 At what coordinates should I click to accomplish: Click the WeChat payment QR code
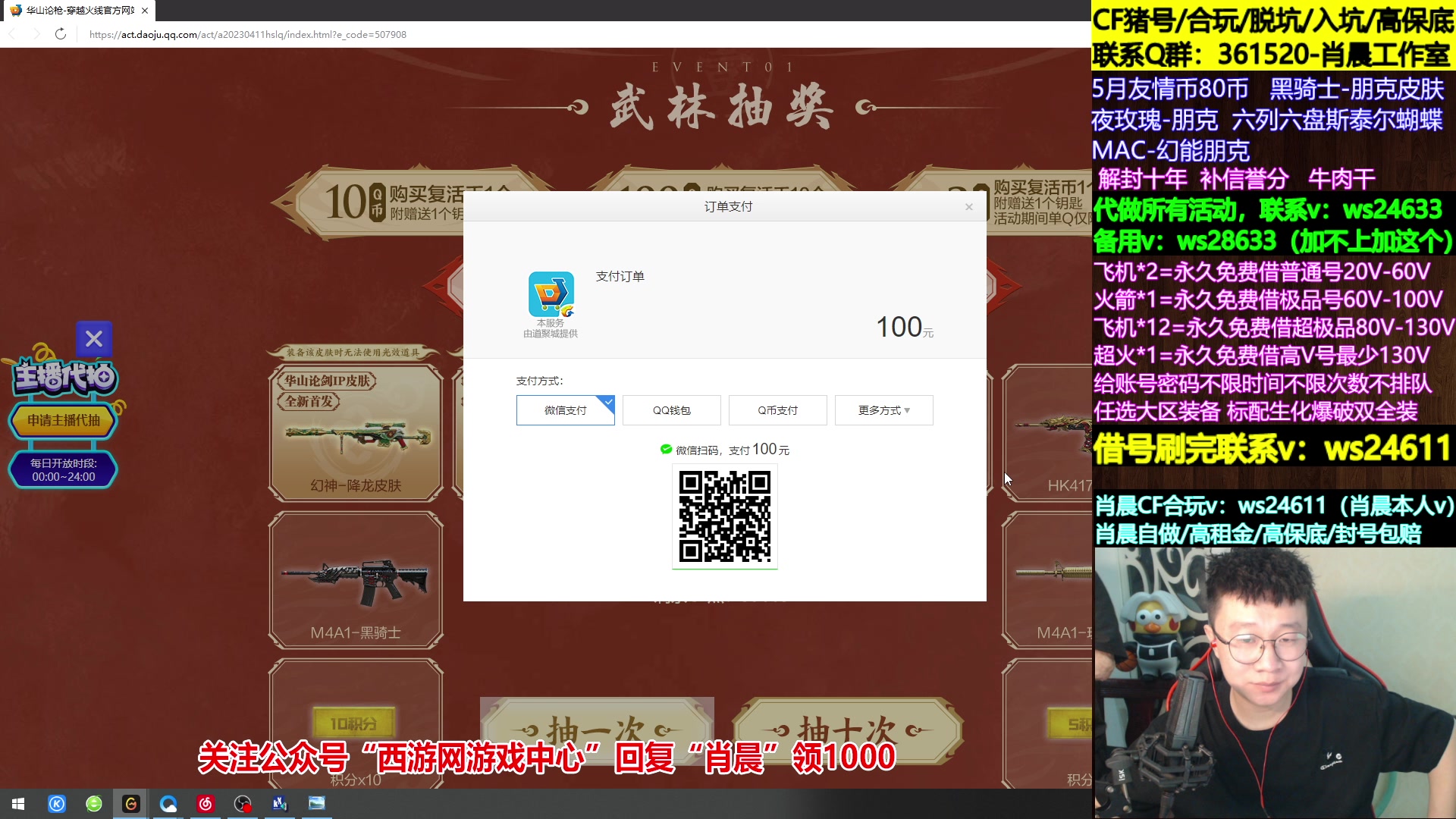724,516
